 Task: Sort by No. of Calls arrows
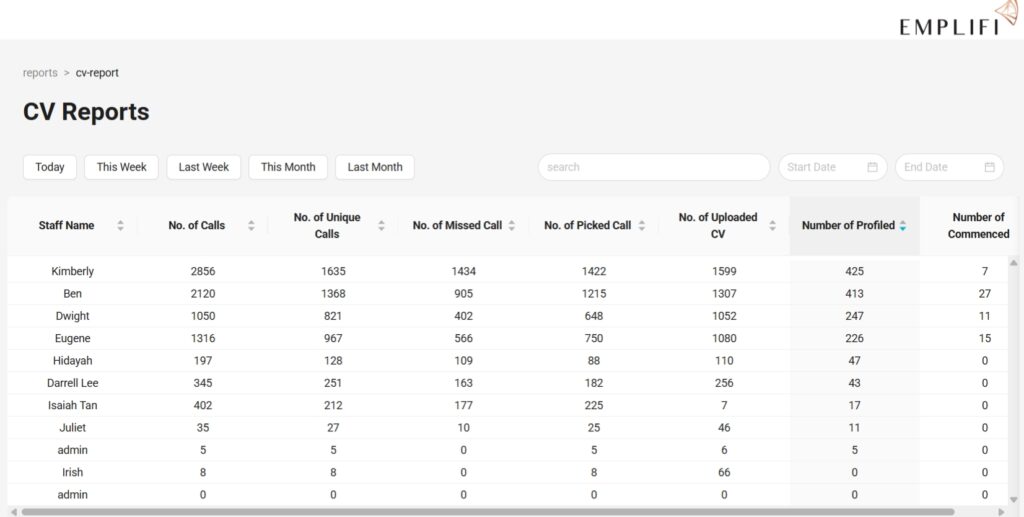(251, 226)
